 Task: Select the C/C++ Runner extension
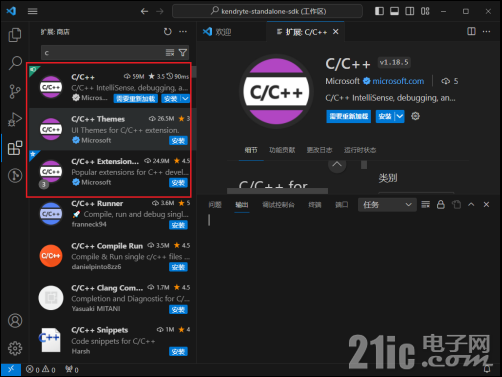pos(113,214)
